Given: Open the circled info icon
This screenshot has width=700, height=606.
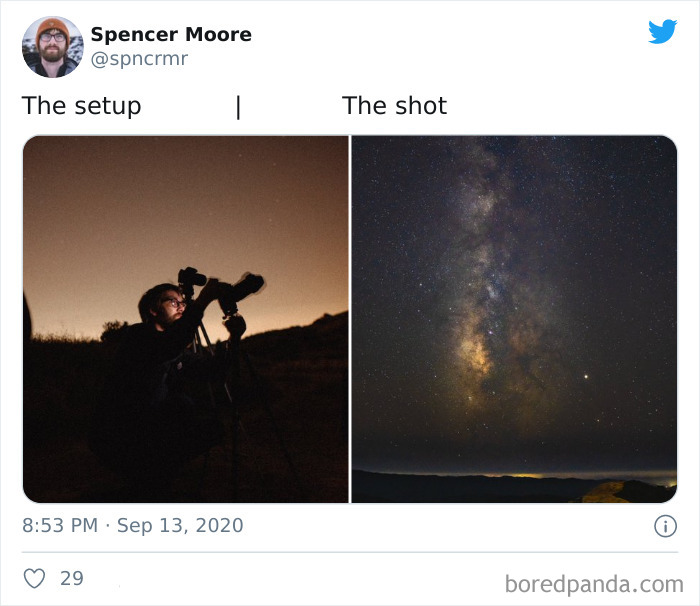Looking at the screenshot, I should [665, 526].
